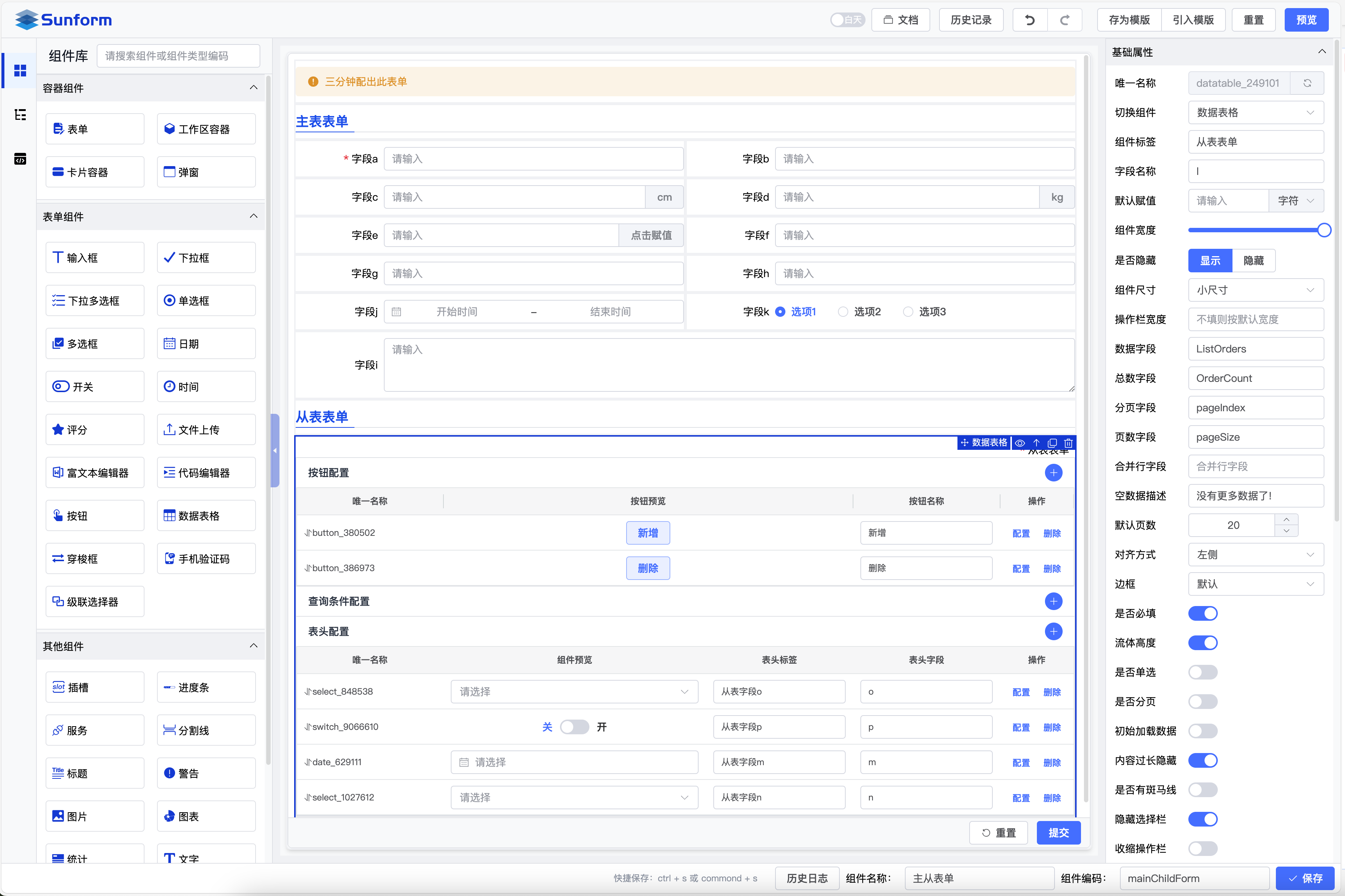Select the 穿梭框 component
This screenshot has height=896, width=1345.
[95, 558]
